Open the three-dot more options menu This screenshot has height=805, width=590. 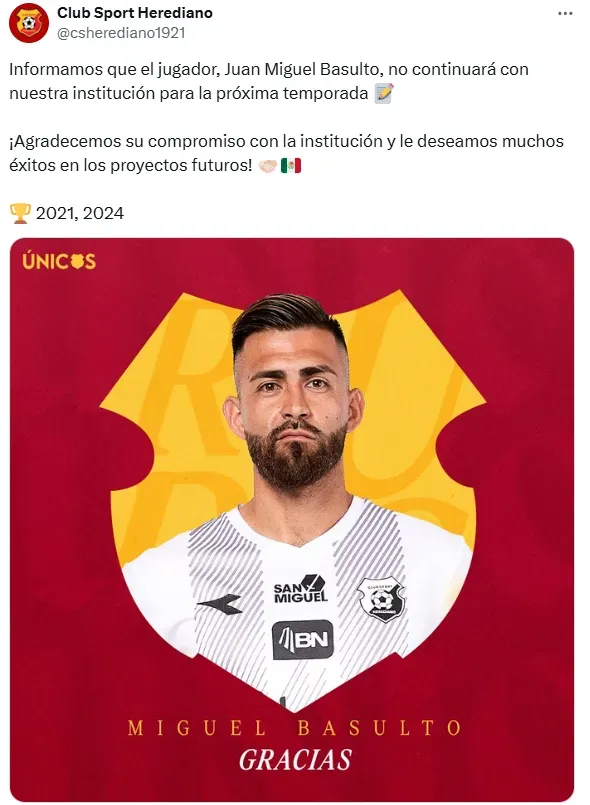pyautogui.click(x=565, y=14)
